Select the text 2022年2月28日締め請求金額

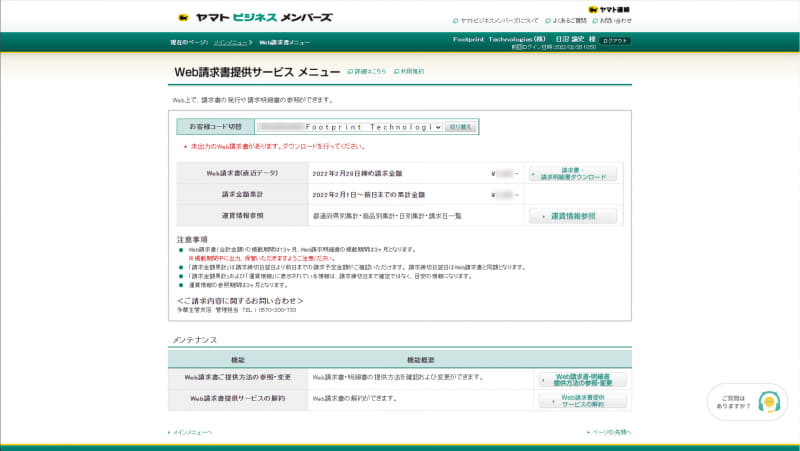tap(357, 173)
